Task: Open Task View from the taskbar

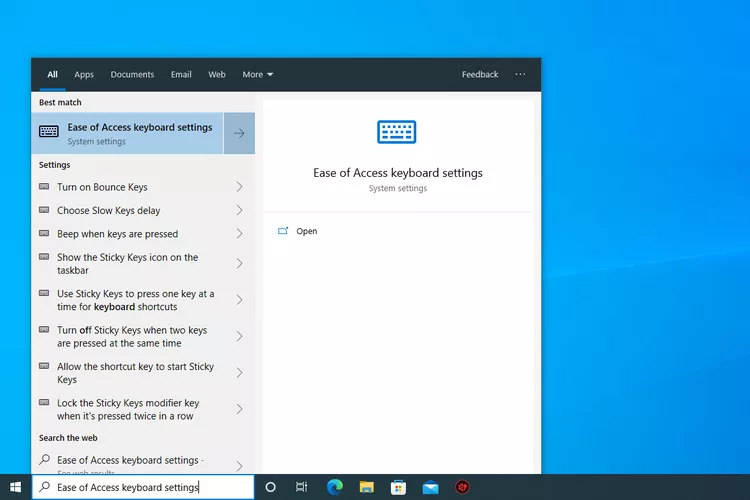Action: 301,487
